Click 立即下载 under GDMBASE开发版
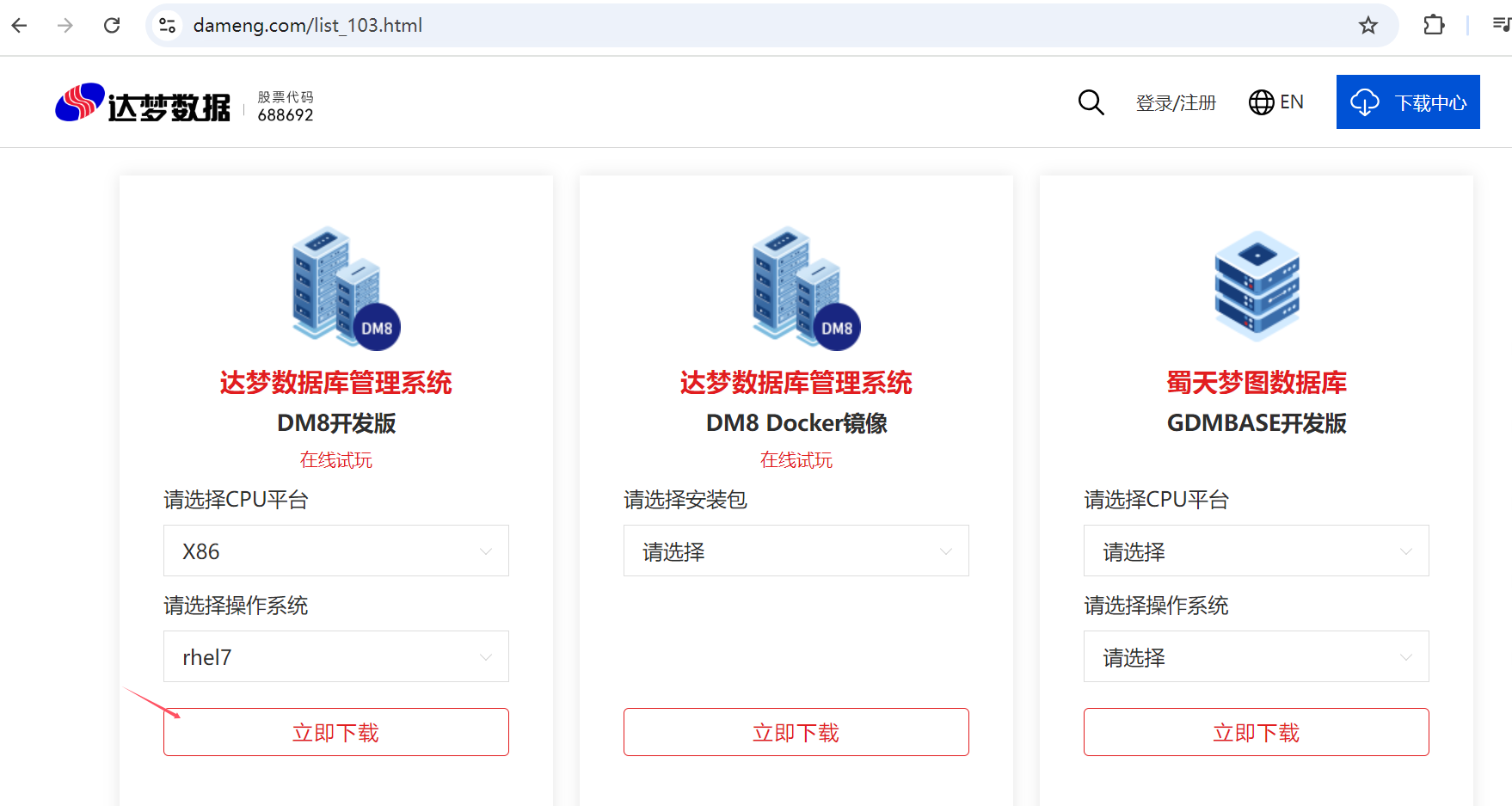 tap(1257, 732)
